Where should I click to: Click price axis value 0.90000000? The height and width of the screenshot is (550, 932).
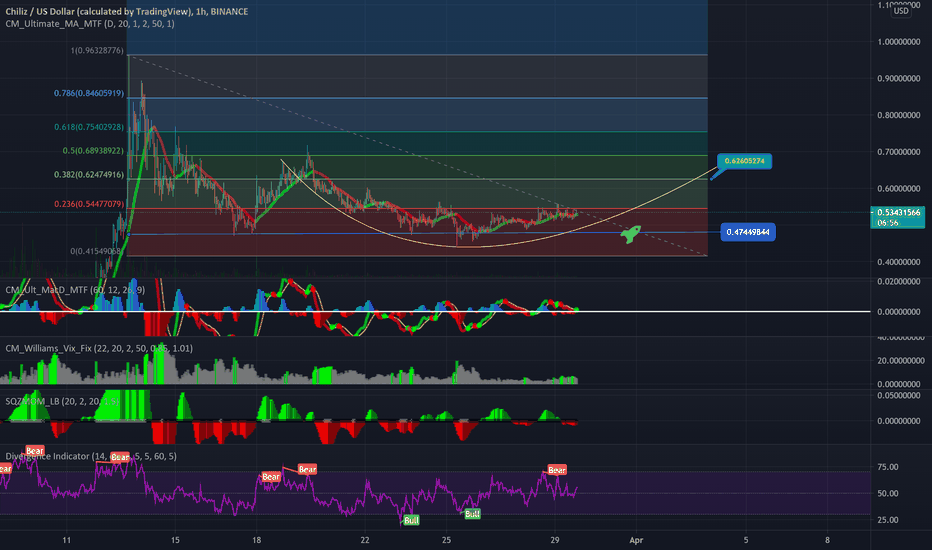pos(899,78)
